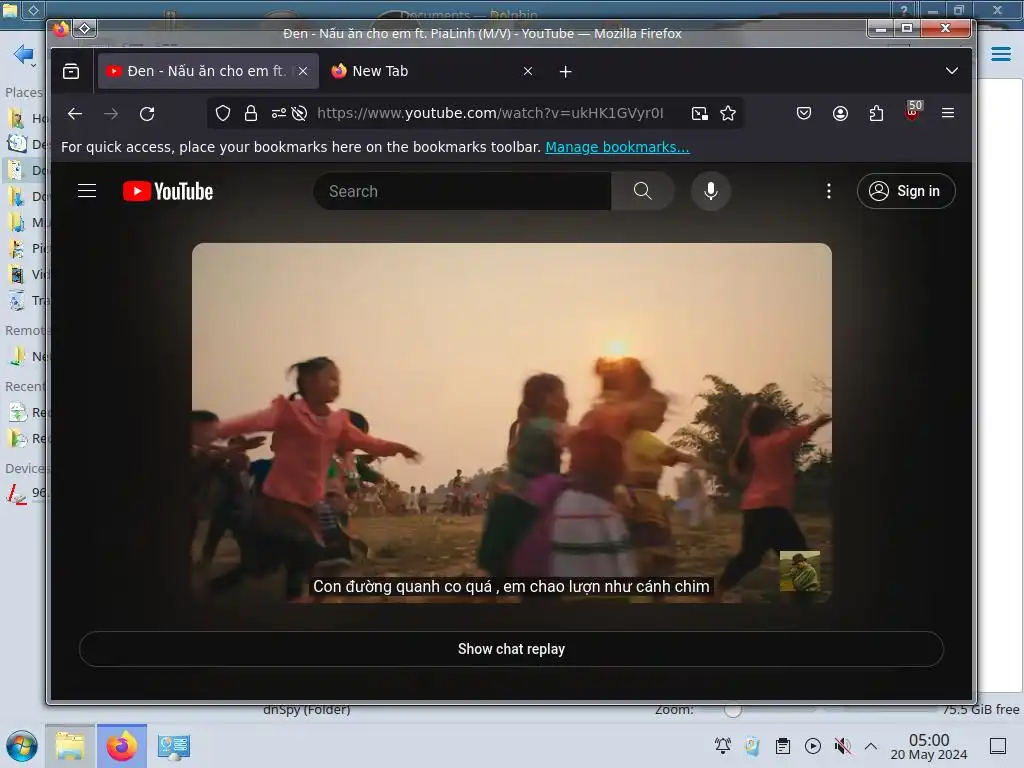Viewport: 1024px width, 768px height.
Task: Open system settings taskbar icon
Action: (x=174, y=746)
